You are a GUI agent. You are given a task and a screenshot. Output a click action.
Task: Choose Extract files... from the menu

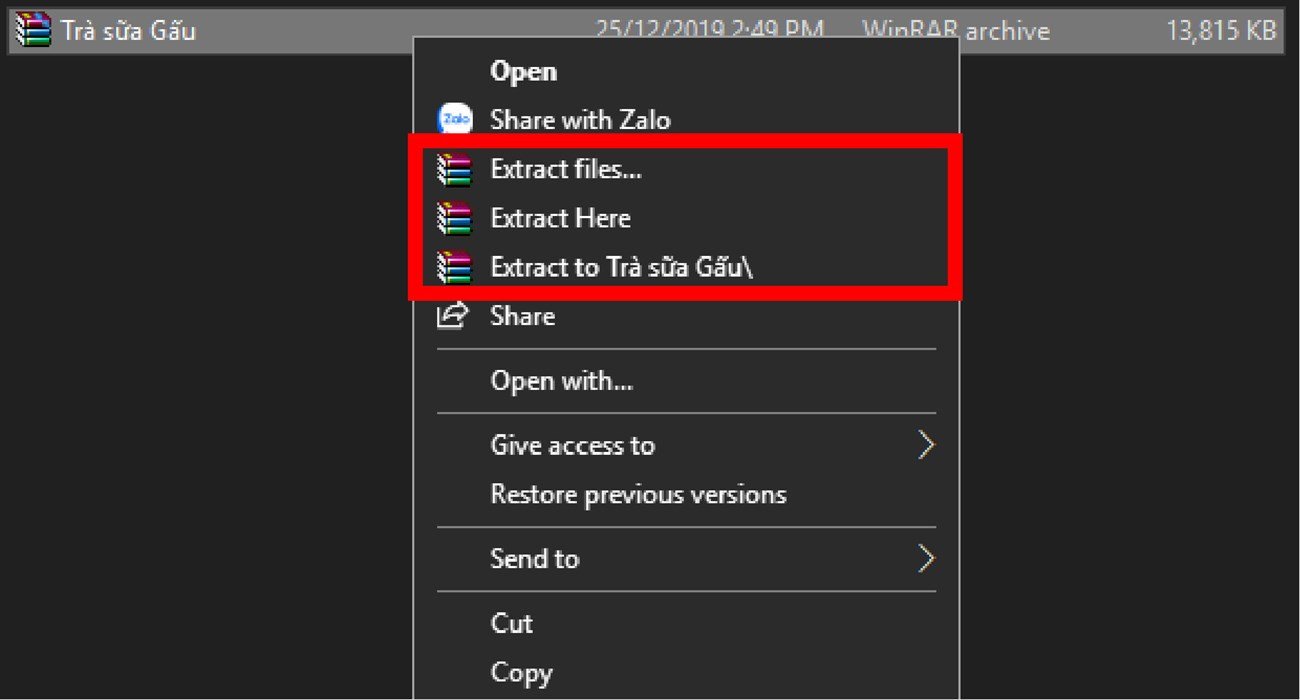[566, 169]
